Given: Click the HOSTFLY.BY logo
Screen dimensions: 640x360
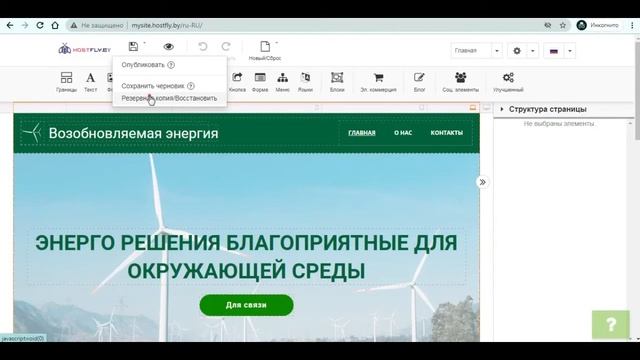Looking at the screenshot, I should pyautogui.click(x=84, y=49).
